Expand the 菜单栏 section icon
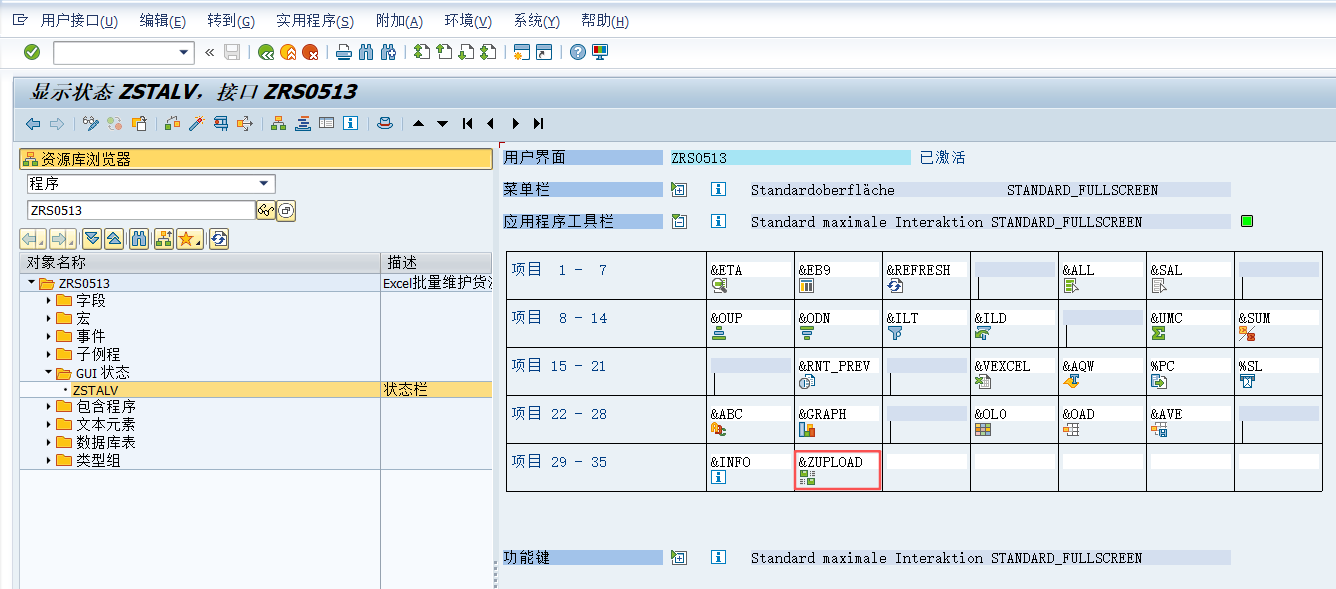The height and width of the screenshot is (589, 1336). point(679,190)
